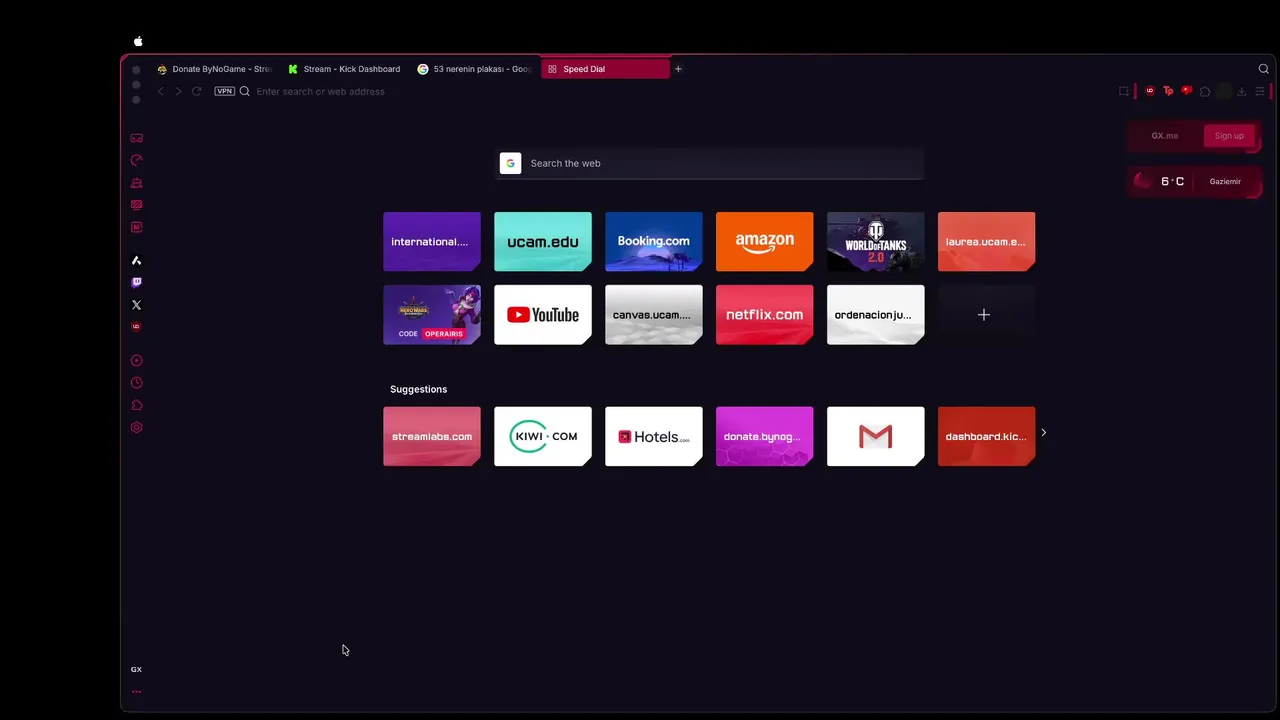Click the Suggestions heading
The image size is (1280, 720).
click(418, 389)
